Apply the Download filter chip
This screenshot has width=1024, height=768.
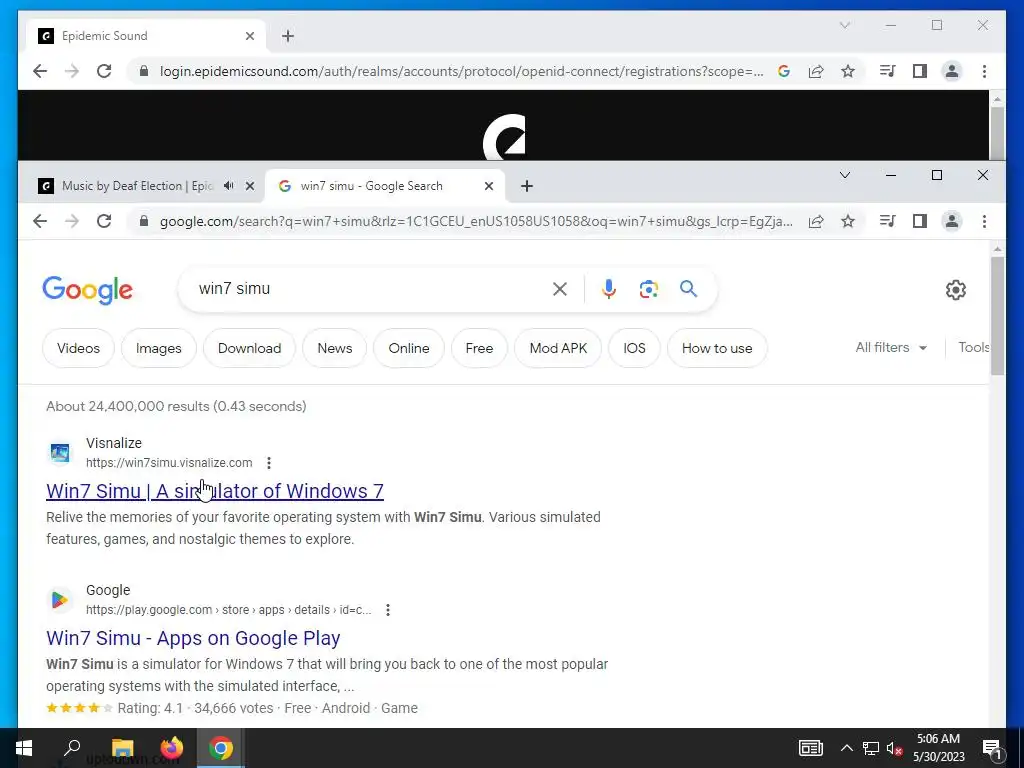click(x=249, y=348)
